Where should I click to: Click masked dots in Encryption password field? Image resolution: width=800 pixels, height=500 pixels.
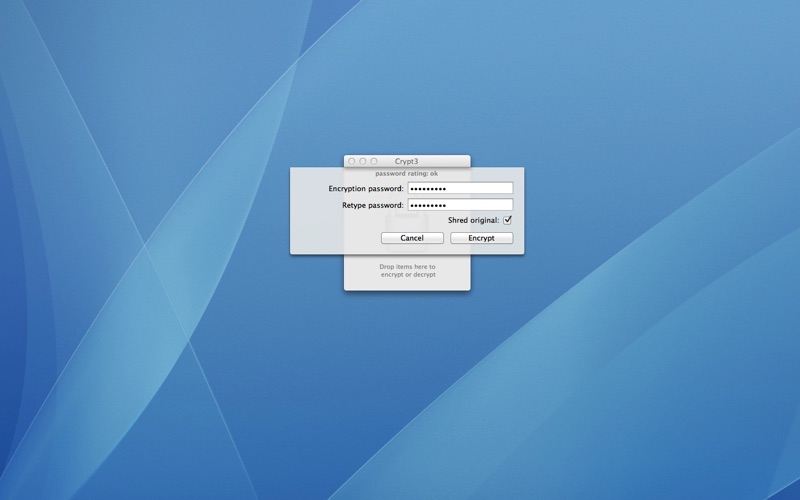428,188
